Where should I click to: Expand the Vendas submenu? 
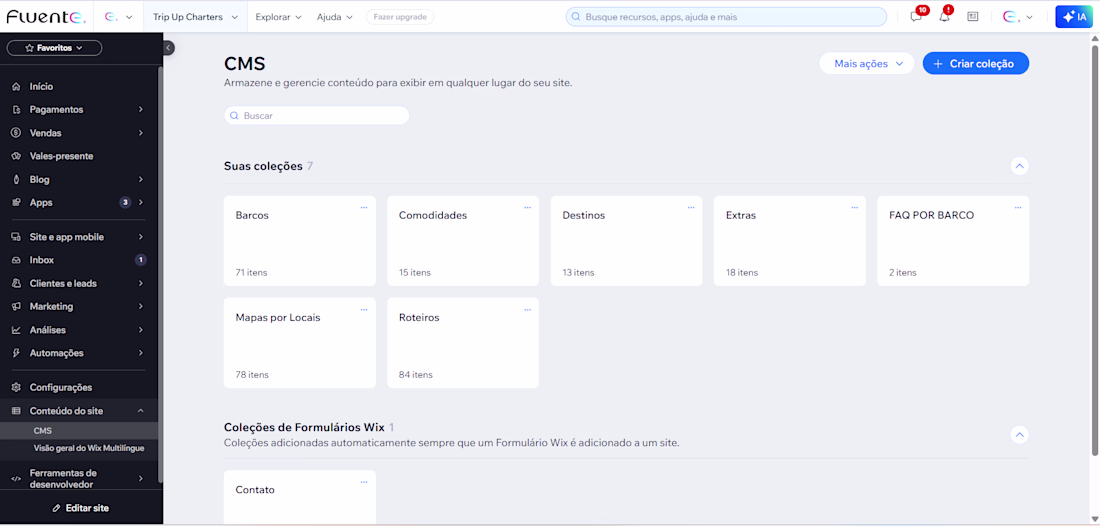(x=140, y=133)
